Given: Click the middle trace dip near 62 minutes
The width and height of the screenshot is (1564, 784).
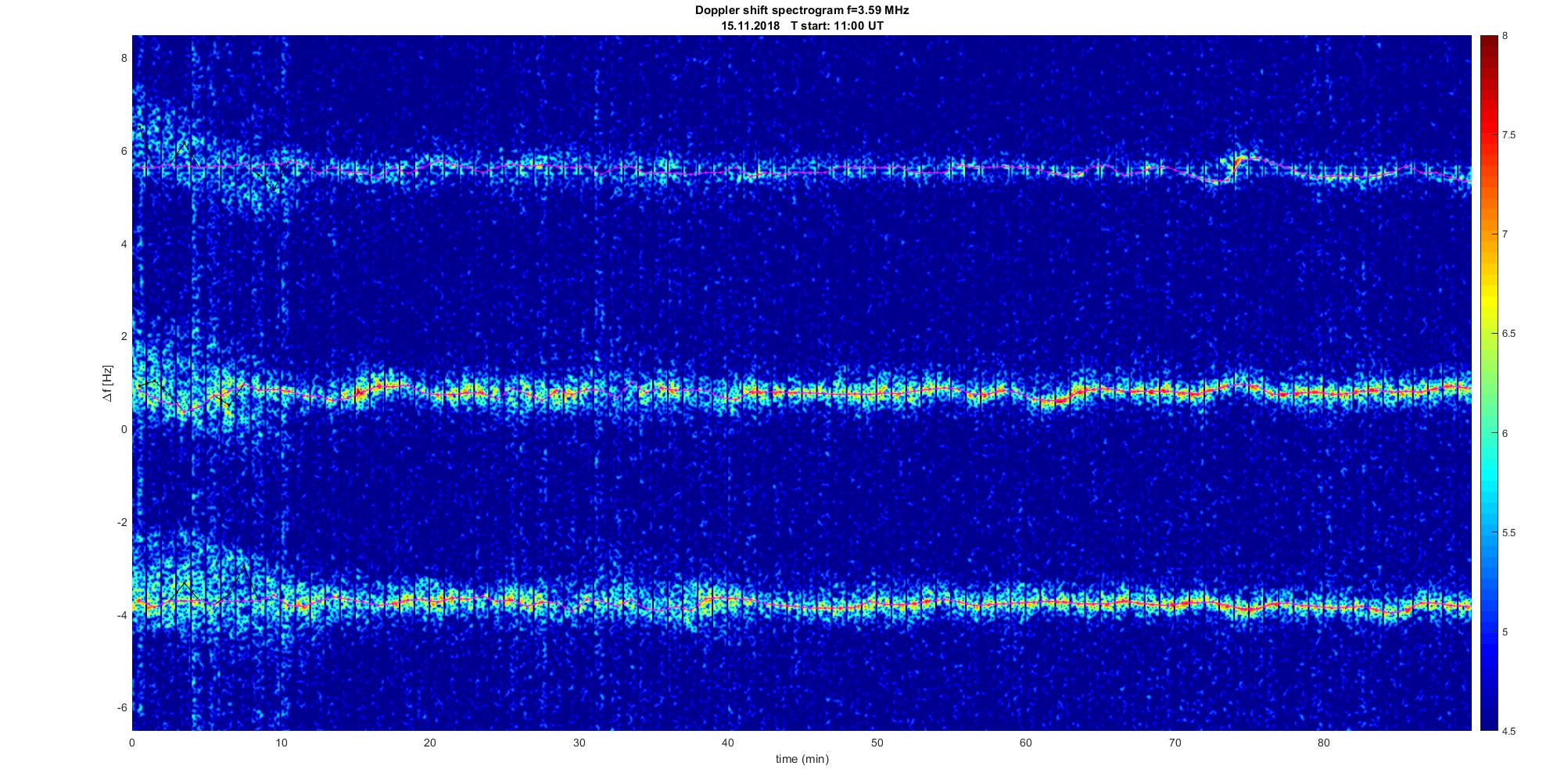Looking at the screenshot, I should [1052, 401].
